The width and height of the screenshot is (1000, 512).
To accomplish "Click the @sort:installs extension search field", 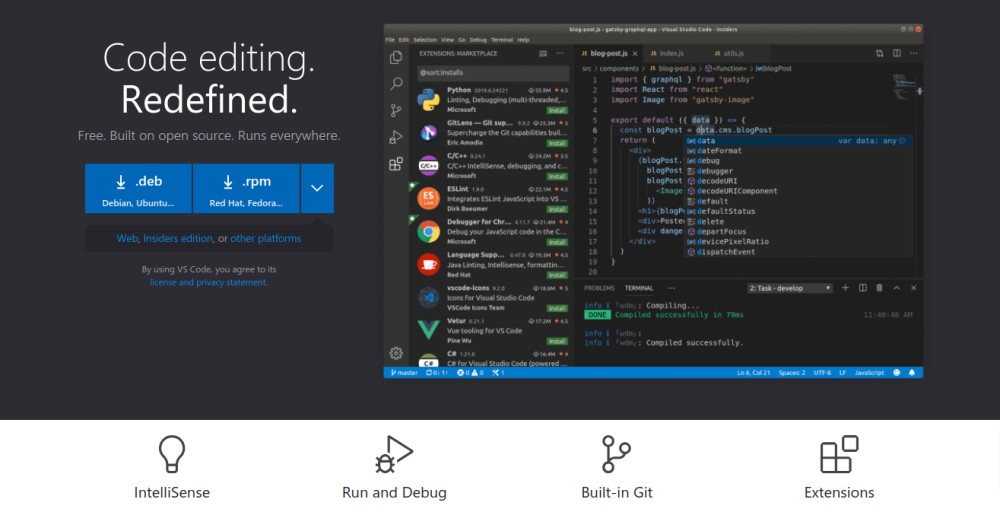I will (493, 73).
